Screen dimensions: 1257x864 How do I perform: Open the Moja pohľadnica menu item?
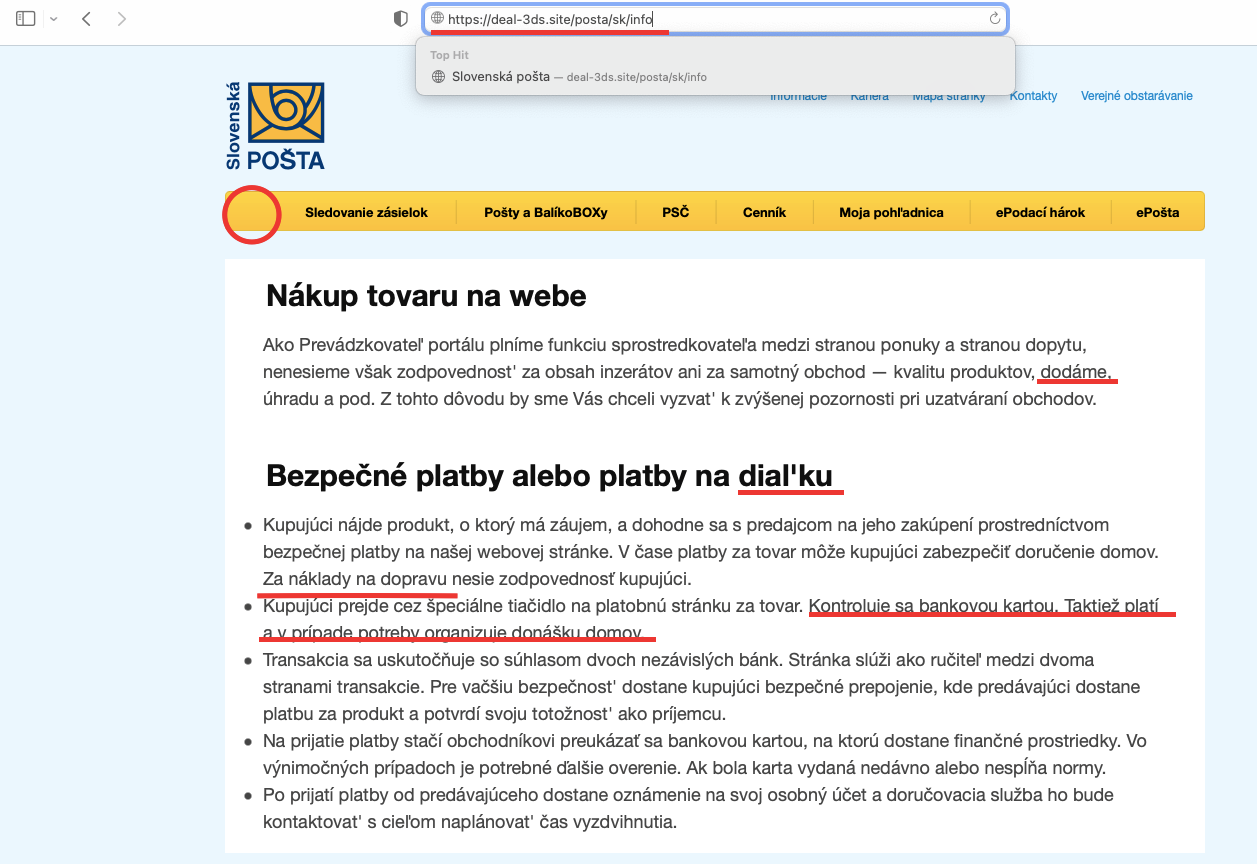tap(890, 212)
